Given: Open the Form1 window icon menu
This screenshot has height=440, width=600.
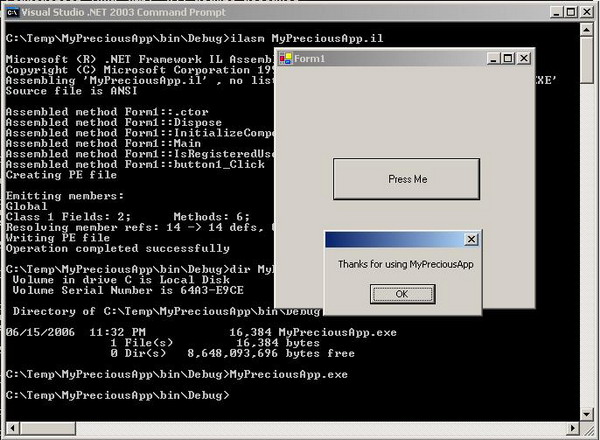Looking at the screenshot, I should pos(285,59).
